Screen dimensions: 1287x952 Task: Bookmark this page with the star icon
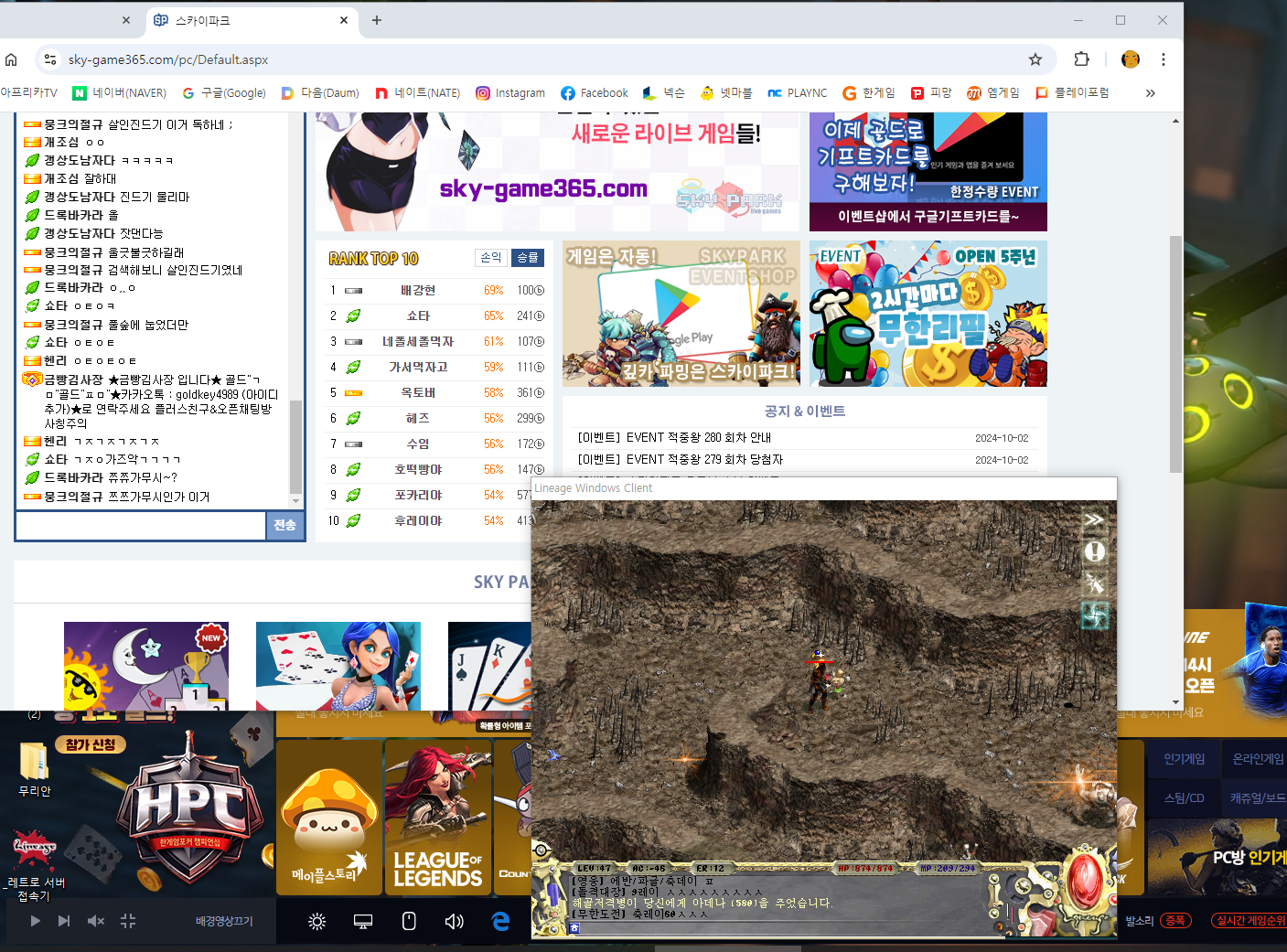pyautogui.click(x=1035, y=59)
